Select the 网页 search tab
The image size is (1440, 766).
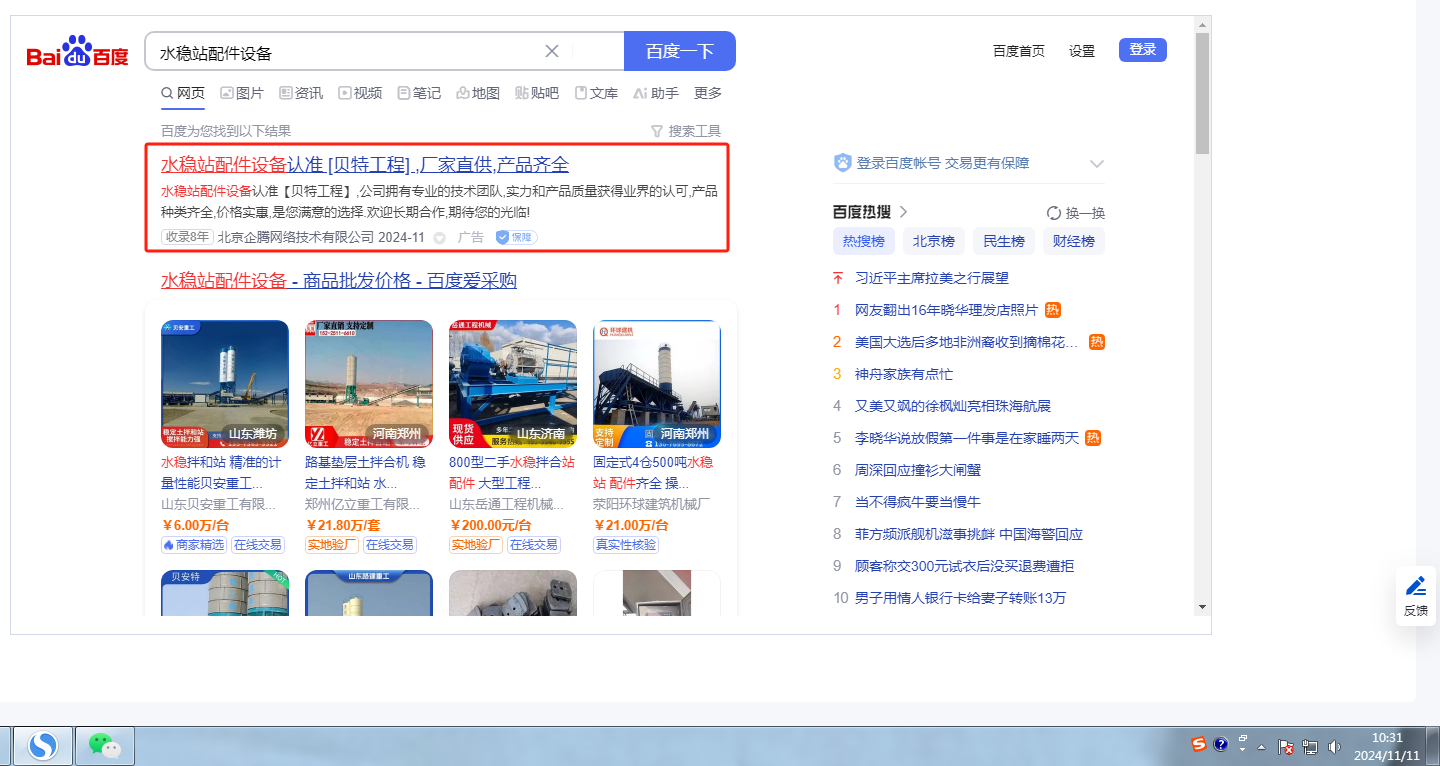tap(183, 93)
